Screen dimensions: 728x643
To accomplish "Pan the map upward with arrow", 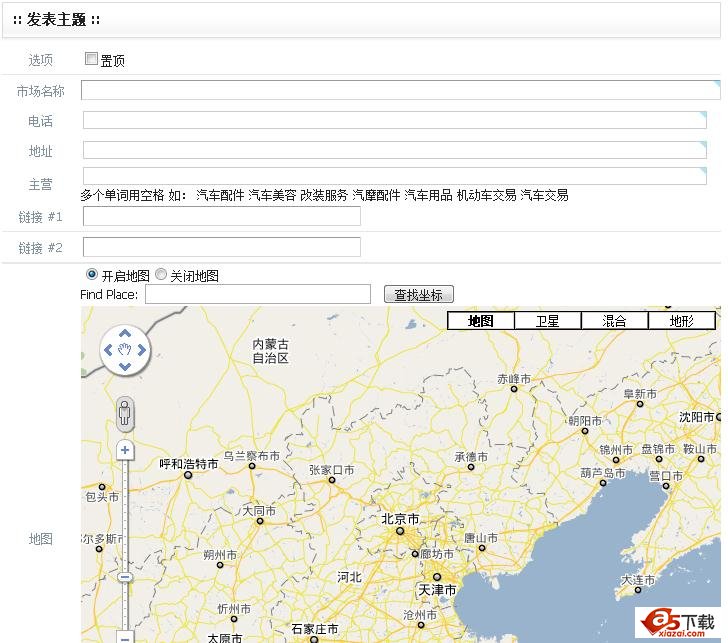I will (125, 334).
